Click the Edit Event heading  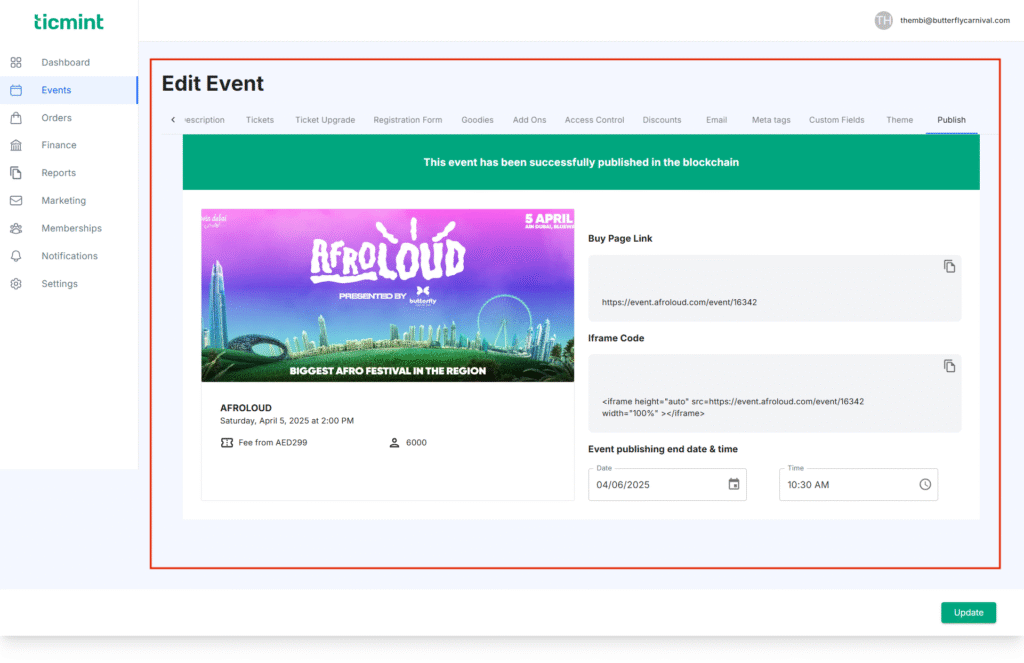(213, 83)
